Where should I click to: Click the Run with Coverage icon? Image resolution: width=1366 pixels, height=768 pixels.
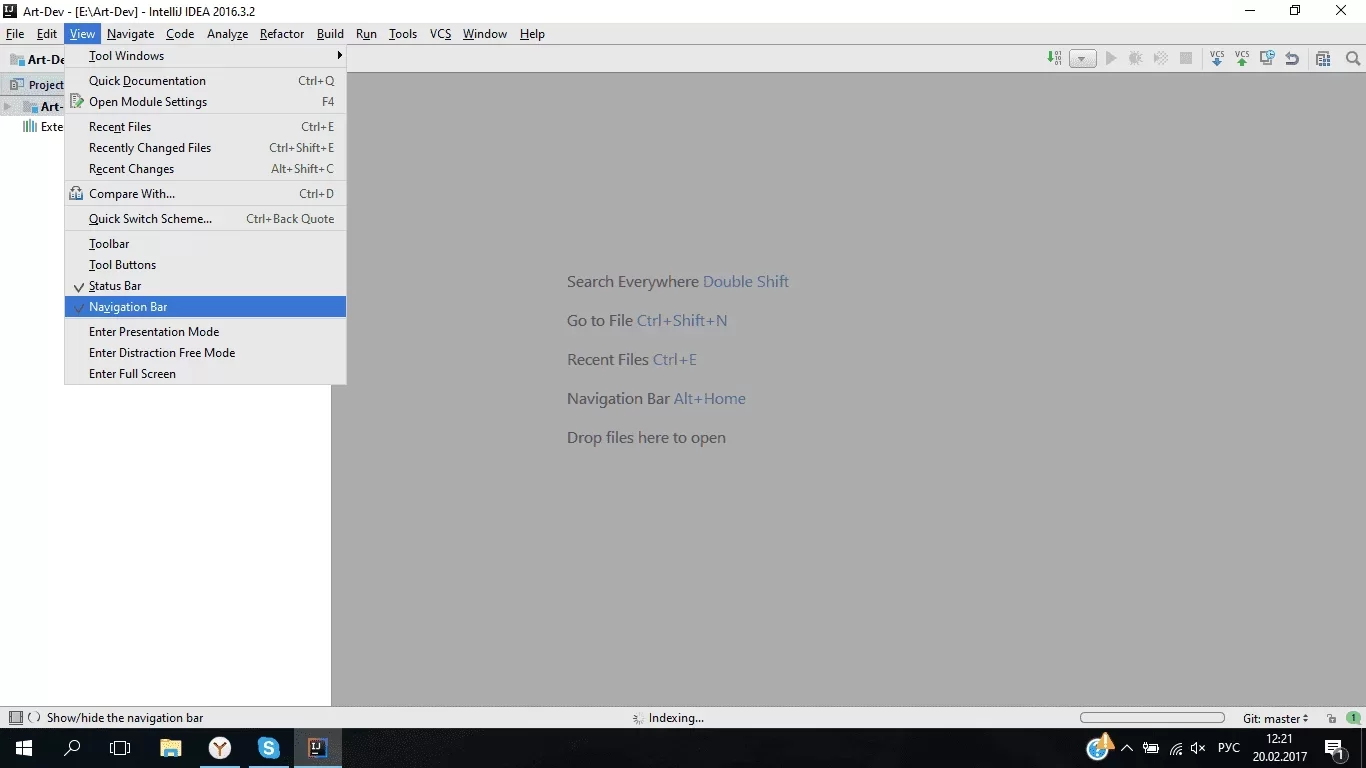(1161, 59)
